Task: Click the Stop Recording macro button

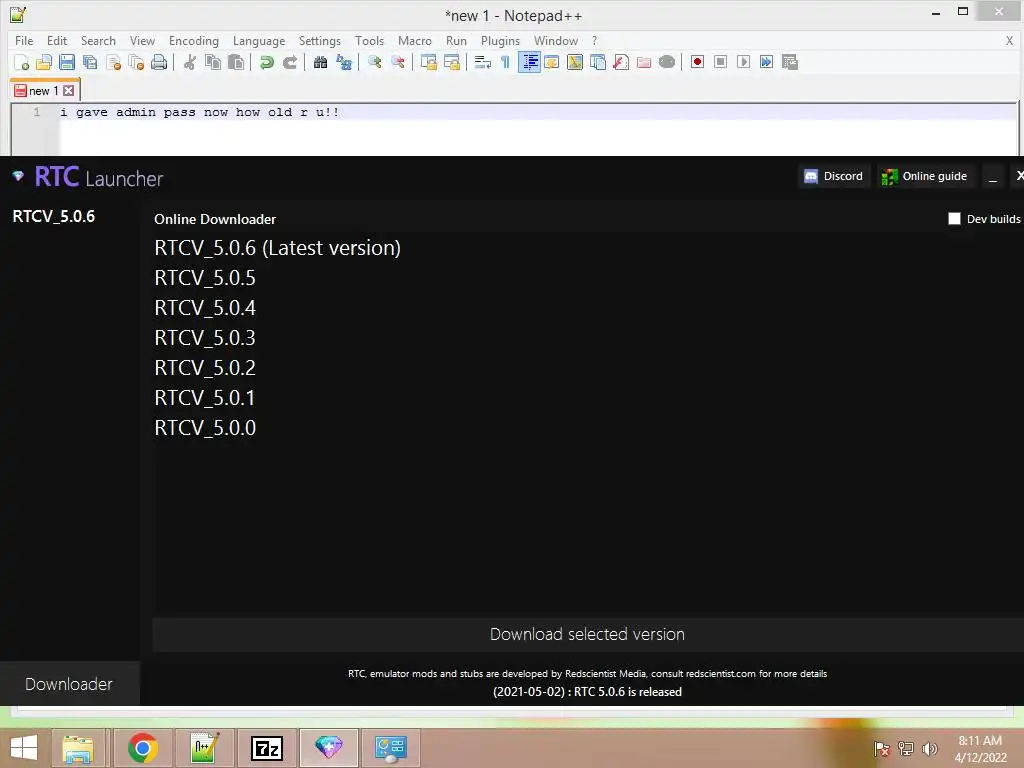Action: [720, 62]
